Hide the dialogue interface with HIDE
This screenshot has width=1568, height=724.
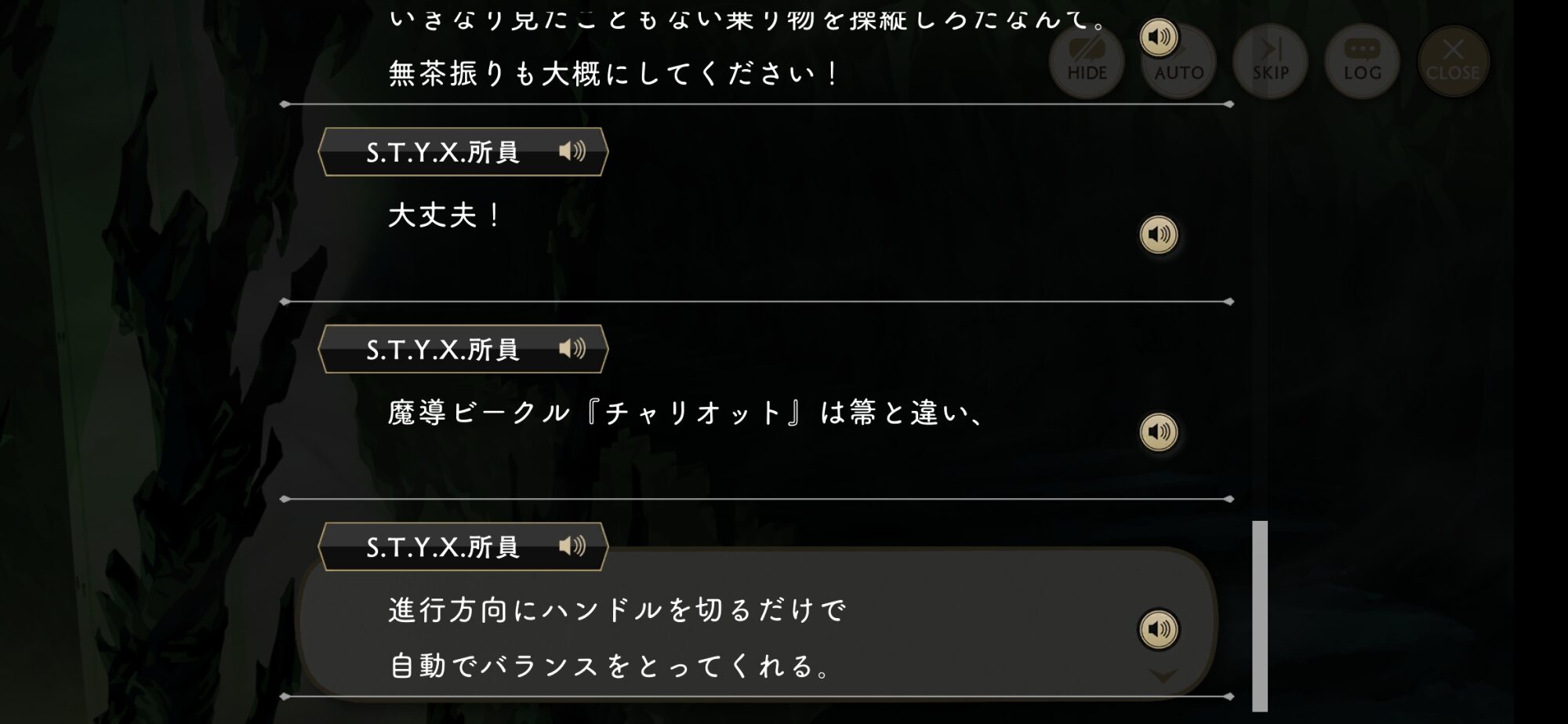1087,61
